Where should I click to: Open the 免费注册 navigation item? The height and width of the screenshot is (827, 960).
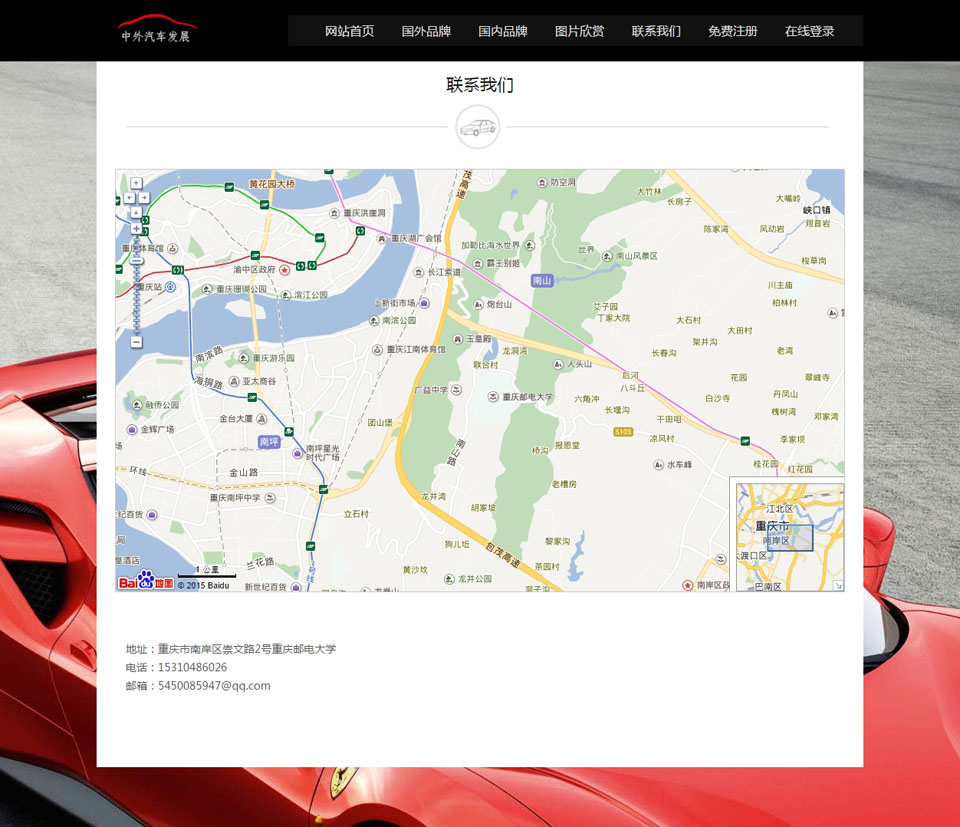(x=732, y=31)
